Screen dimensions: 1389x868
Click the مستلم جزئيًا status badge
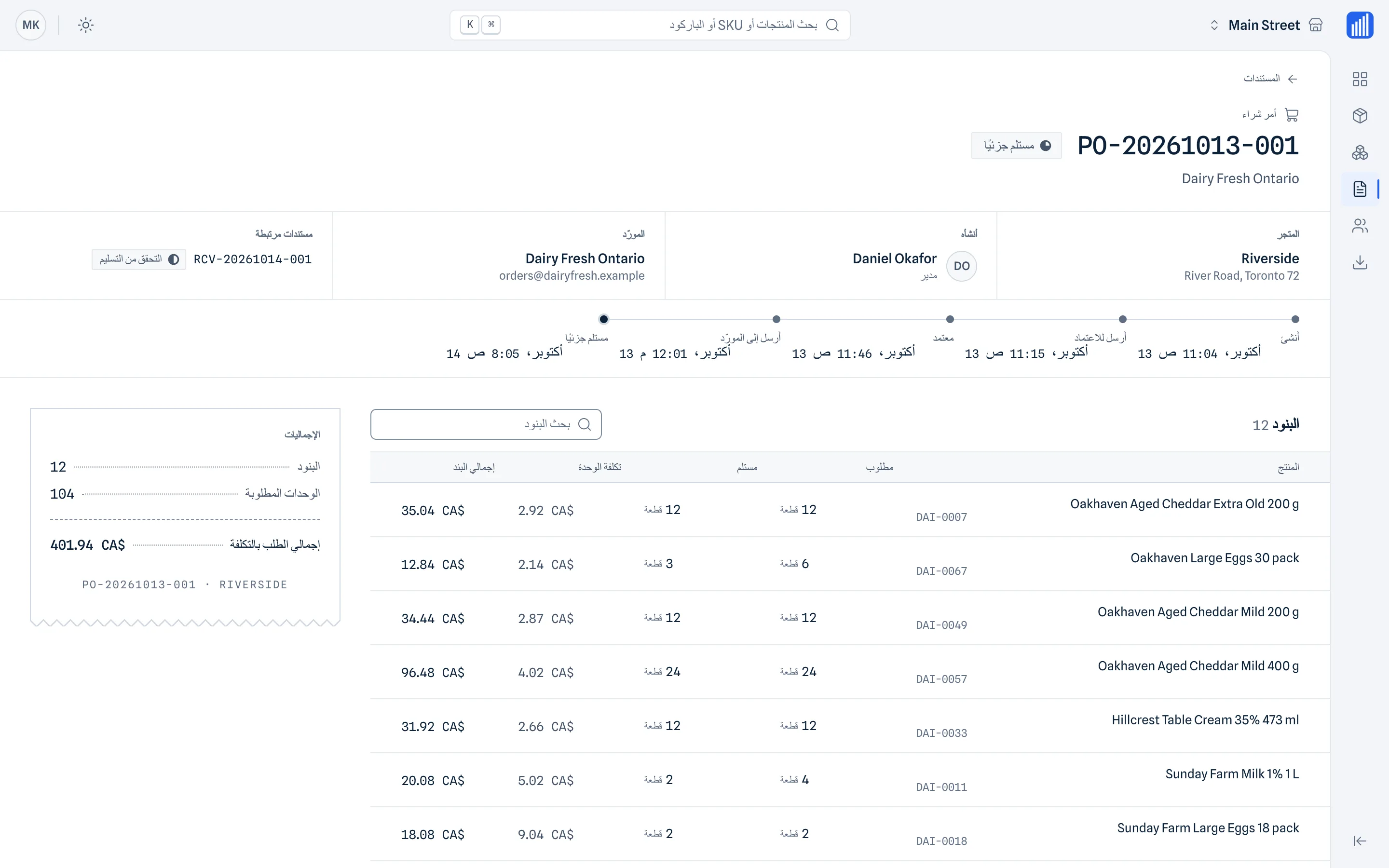point(1017,146)
